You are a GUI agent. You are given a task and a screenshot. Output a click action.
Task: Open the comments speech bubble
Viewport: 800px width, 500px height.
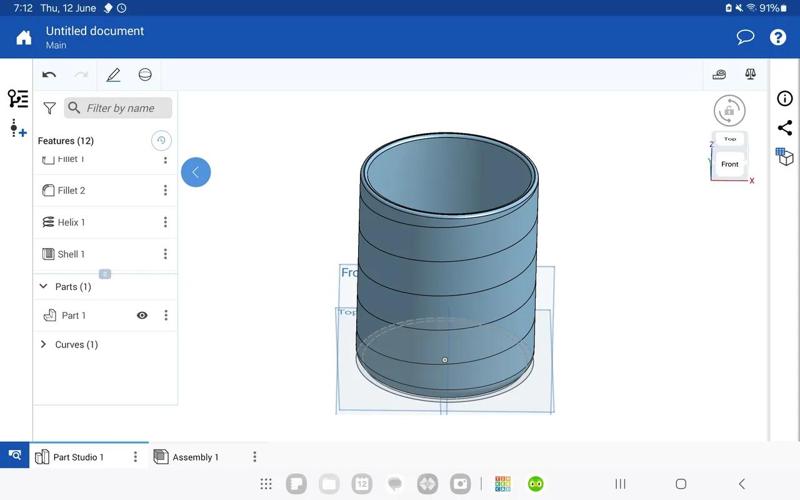tap(745, 37)
